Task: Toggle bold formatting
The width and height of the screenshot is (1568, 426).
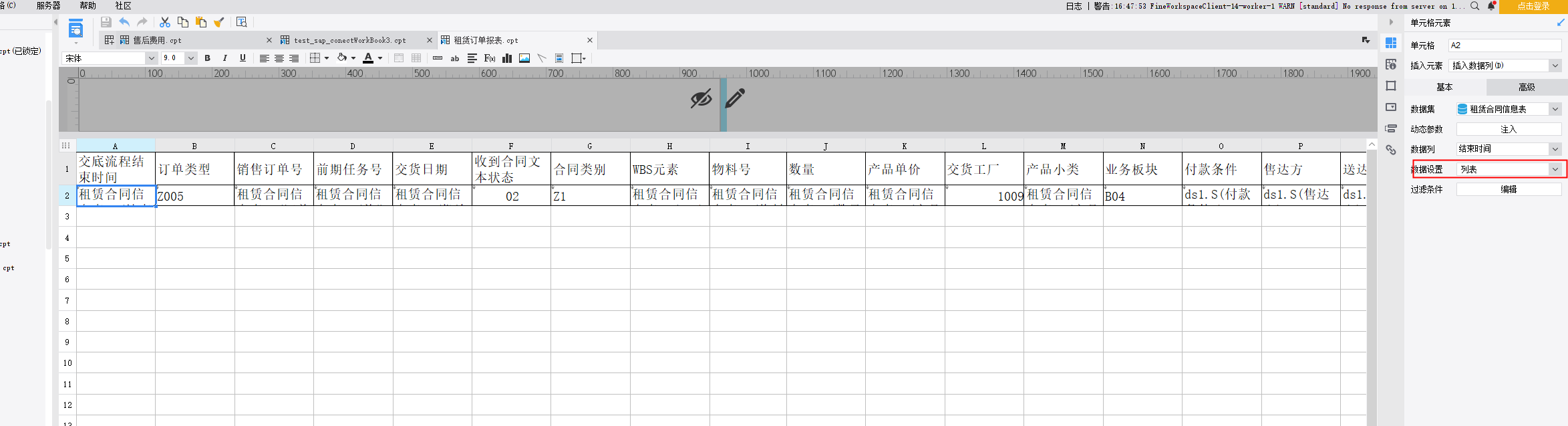Action: (x=208, y=58)
